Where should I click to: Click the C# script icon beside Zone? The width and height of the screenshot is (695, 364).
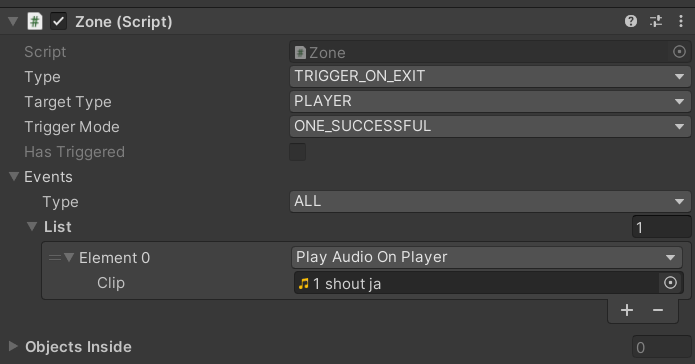point(35,21)
